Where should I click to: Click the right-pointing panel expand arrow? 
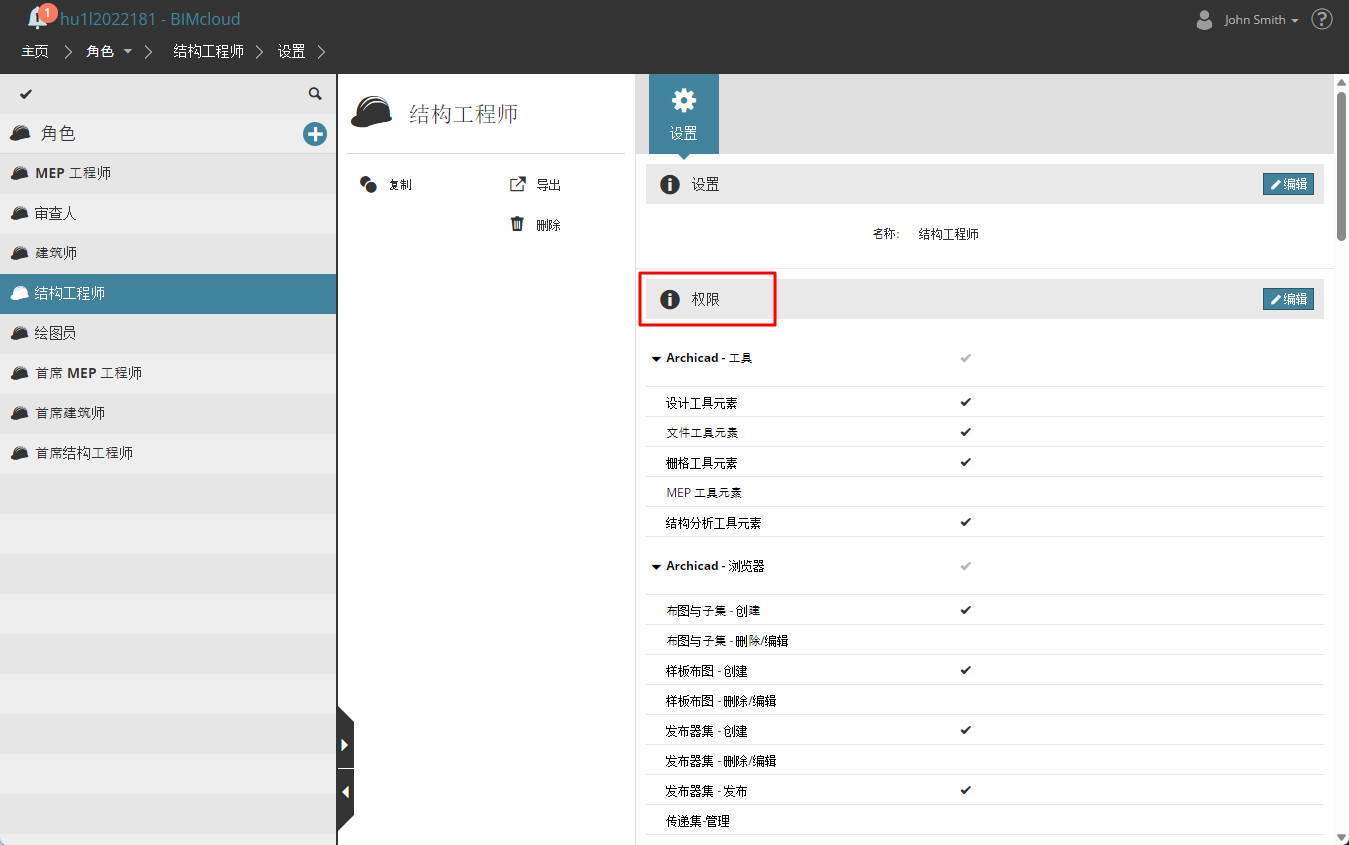coord(345,745)
